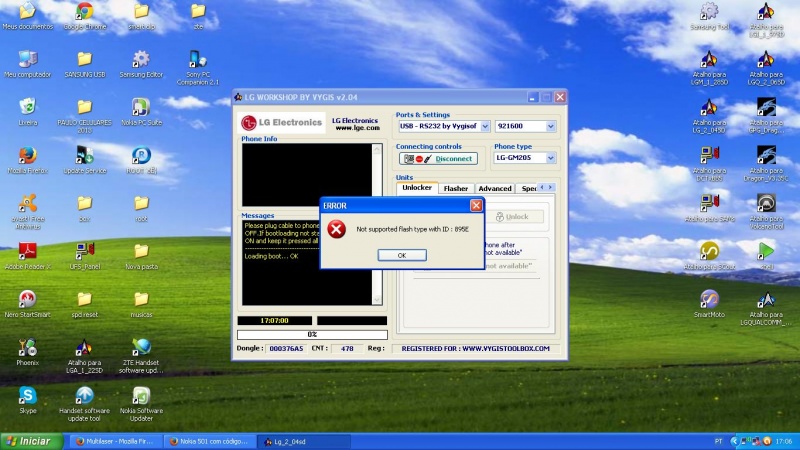Select the Atalho para SCout icon
Viewport: 800px width, 450px height.
click(x=710, y=257)
